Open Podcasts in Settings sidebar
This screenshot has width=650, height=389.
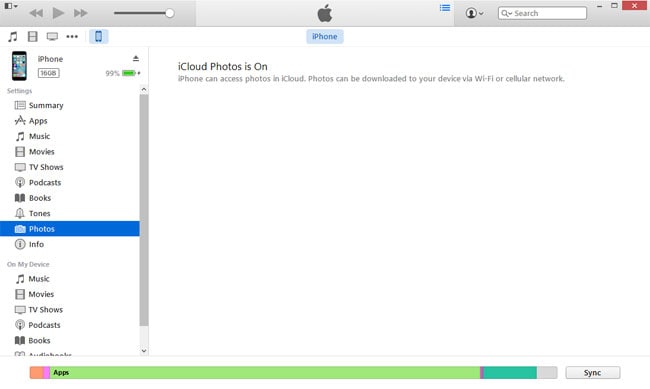[70, 182]
